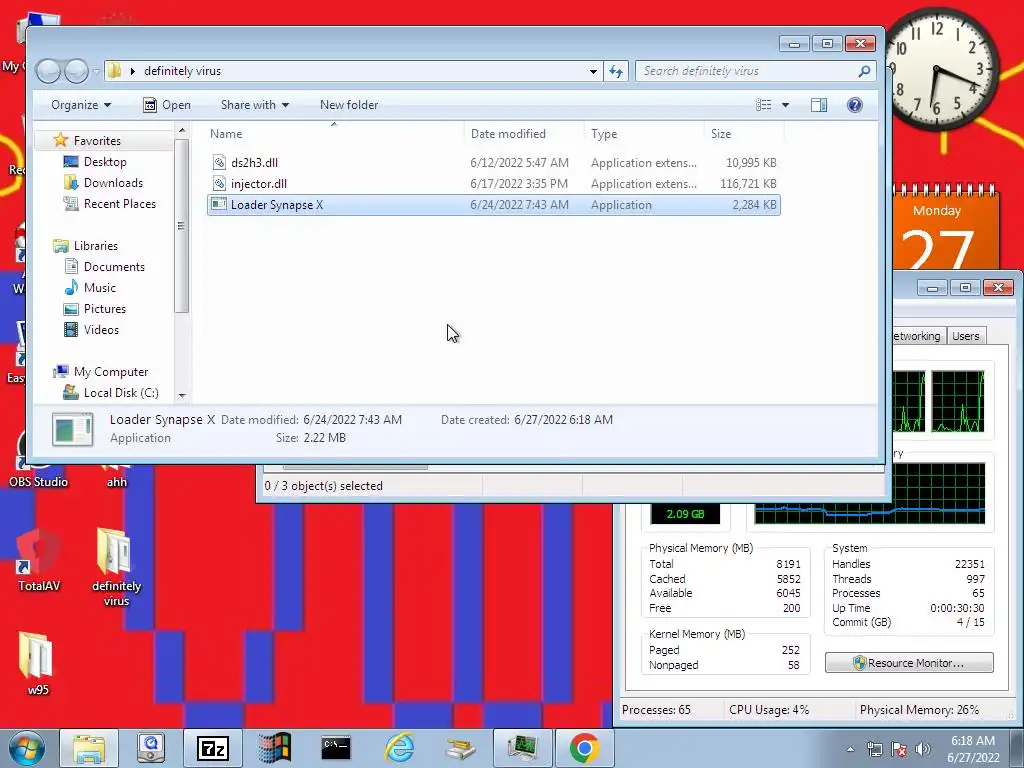1024x768 pixels.
Task: Open the Videos library
Action: pyautogui.click(x=101, y=329)
